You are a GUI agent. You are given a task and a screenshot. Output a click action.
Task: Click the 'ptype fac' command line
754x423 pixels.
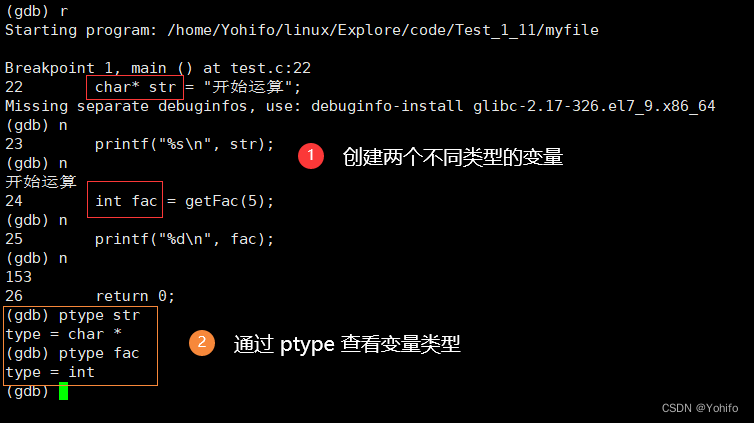pos(72,353)
